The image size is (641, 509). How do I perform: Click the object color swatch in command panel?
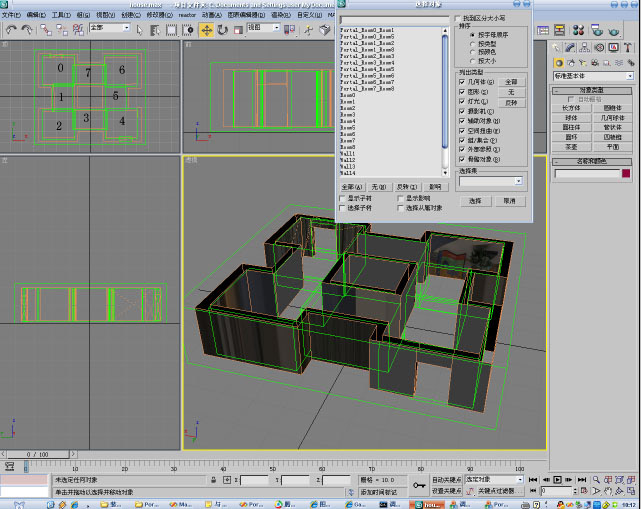pos(626,174)
